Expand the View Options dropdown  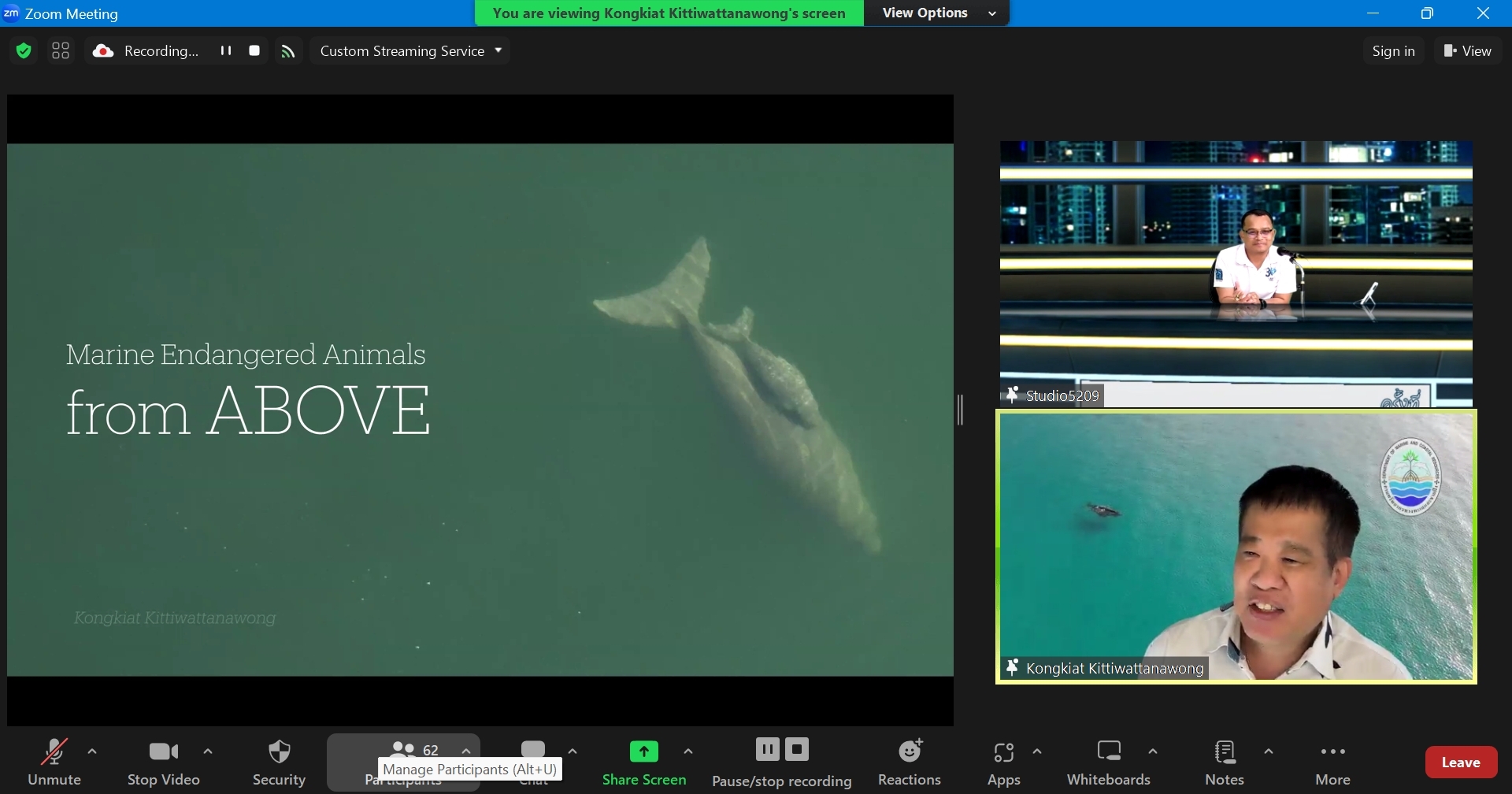point(937,13)
